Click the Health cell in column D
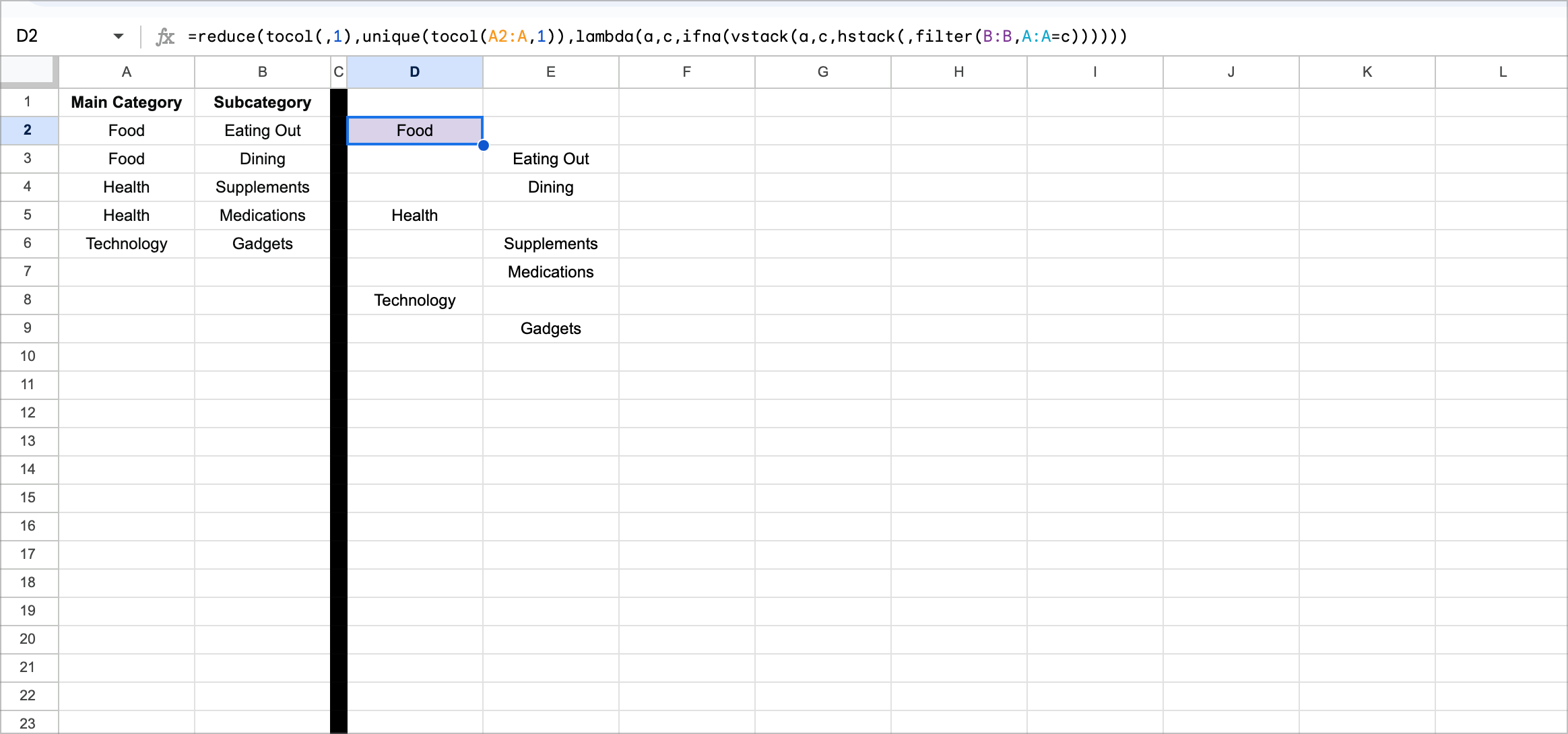The image size is (1568, 734). click(x=415, y=215)
